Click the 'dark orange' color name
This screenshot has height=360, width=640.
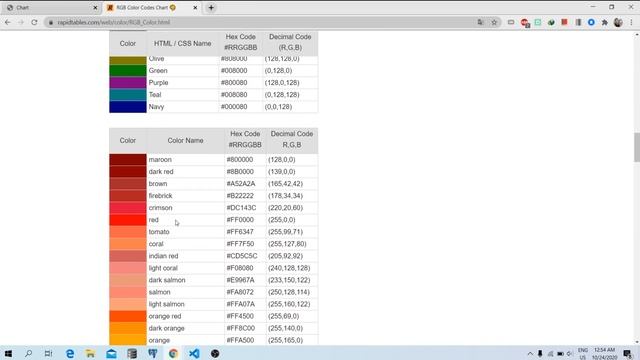(x=167, y=328)
